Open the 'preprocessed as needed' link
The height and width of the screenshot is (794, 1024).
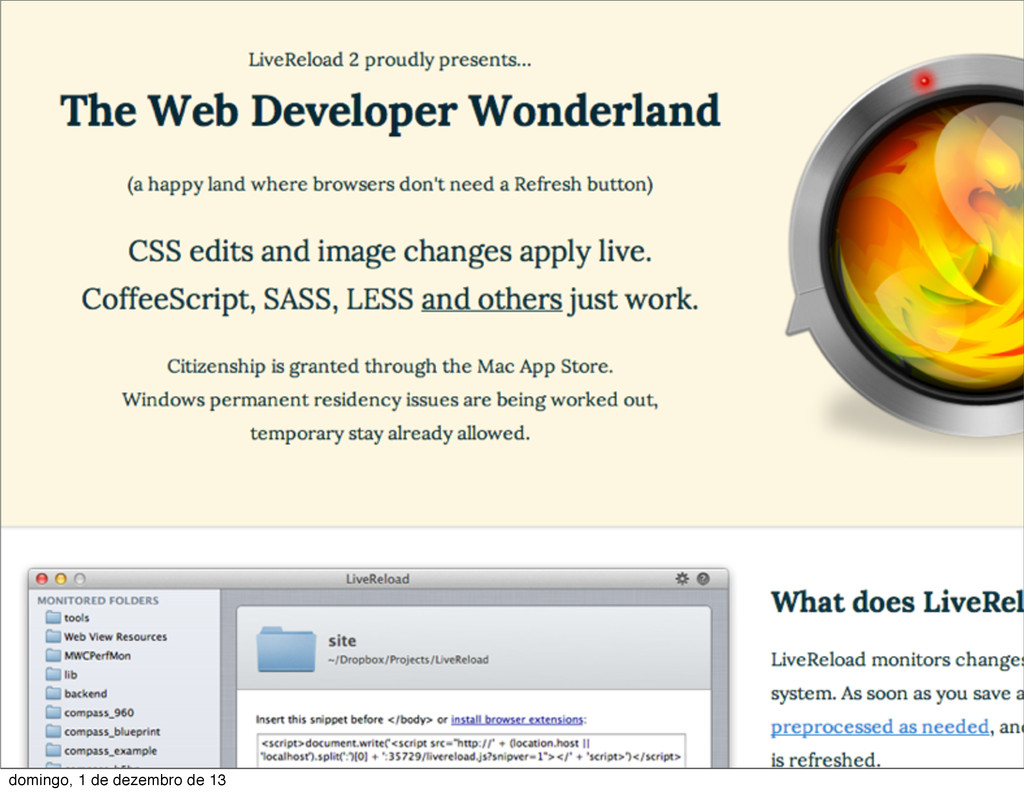[880, 727]
